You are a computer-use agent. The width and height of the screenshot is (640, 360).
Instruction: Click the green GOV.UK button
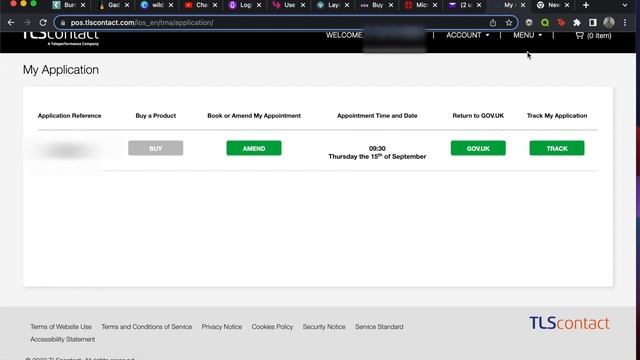coord(478,148)
